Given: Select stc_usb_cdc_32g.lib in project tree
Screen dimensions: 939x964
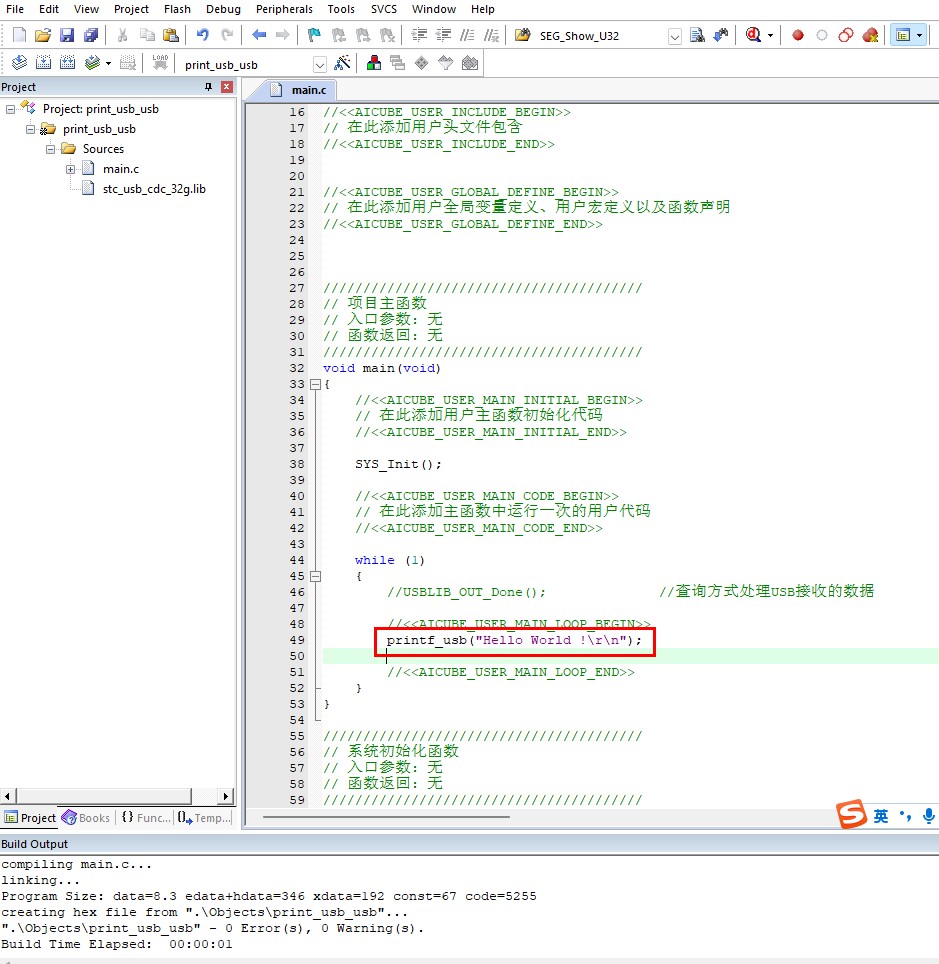Looking at the screenshot, I should click(x=154, y=189).
